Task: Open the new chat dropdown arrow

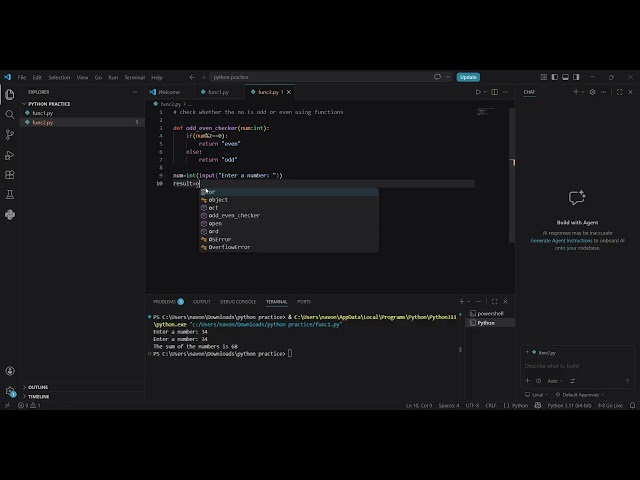Action: (x=583, y=92)
